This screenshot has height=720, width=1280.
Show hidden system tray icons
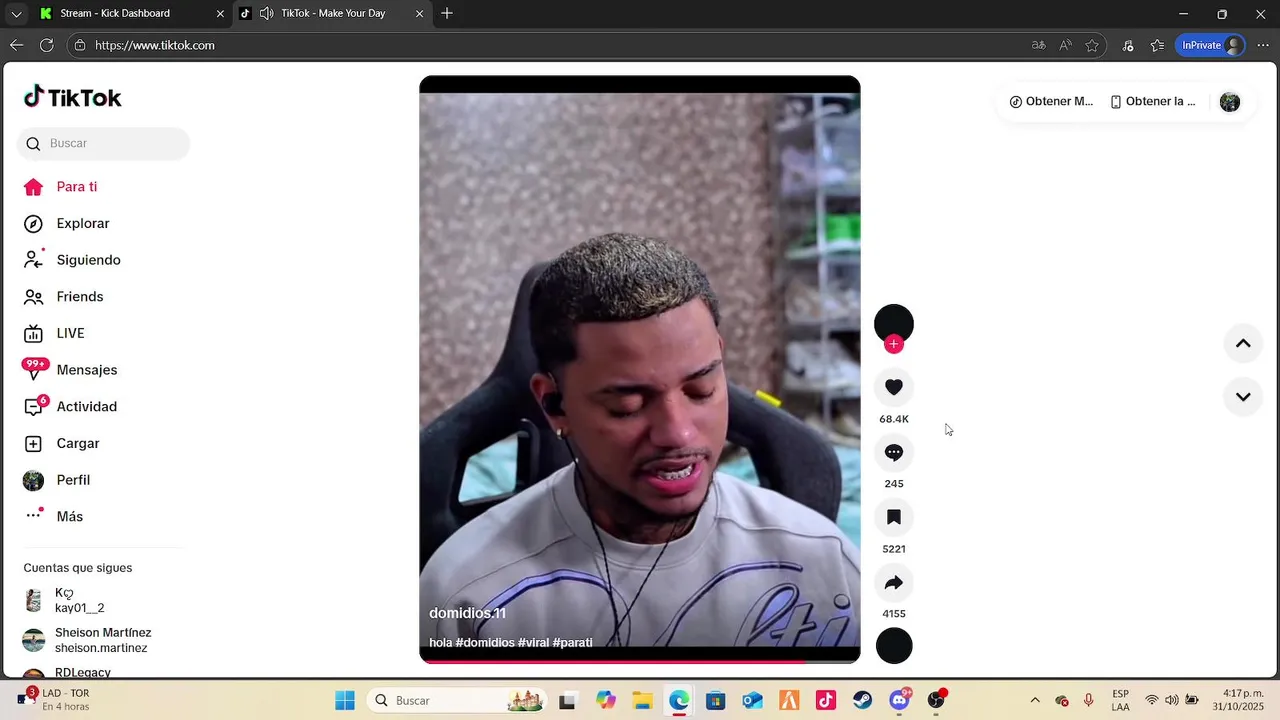1035,700
